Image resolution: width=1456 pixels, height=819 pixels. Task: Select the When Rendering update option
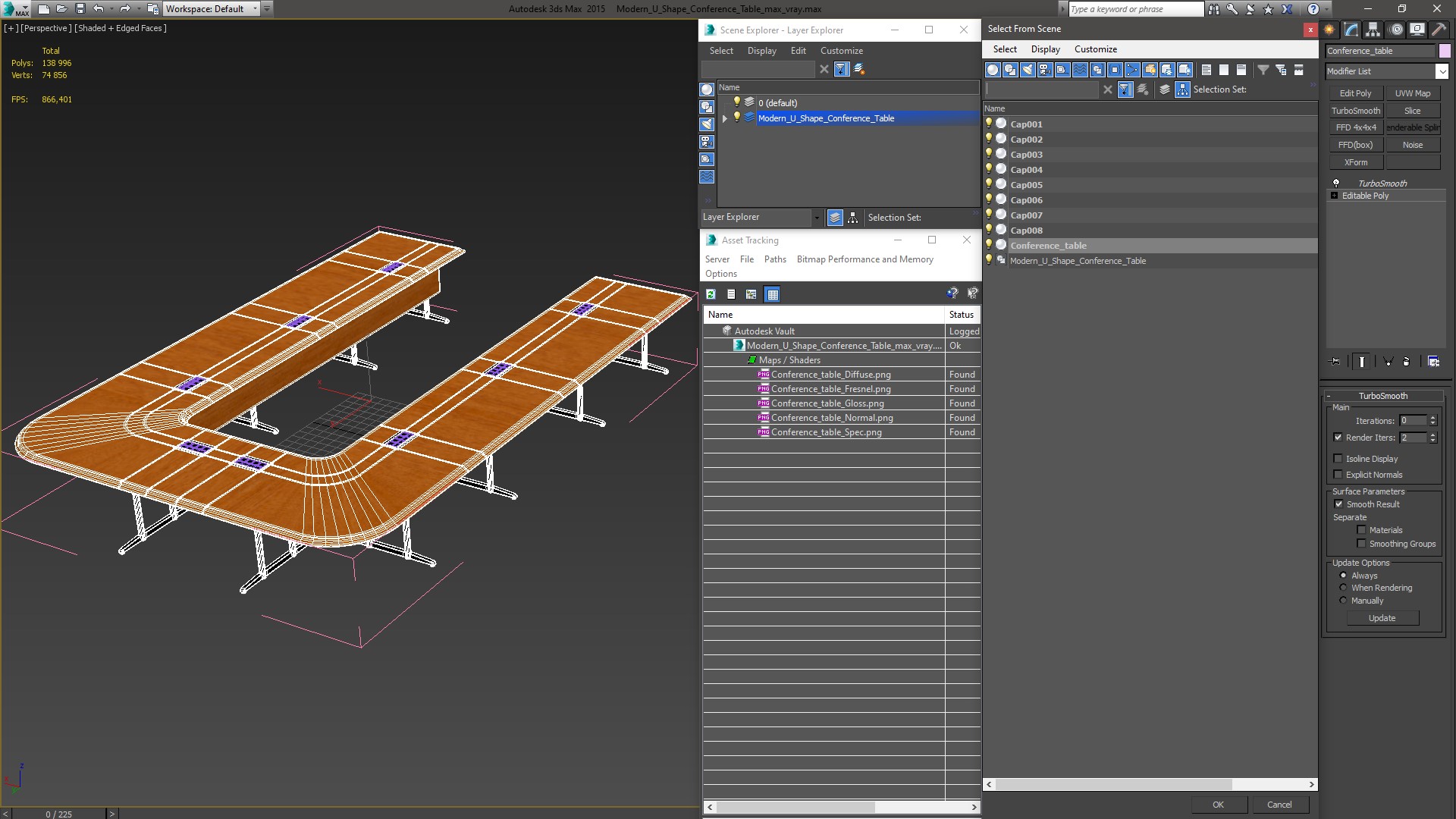(1343, 588)
